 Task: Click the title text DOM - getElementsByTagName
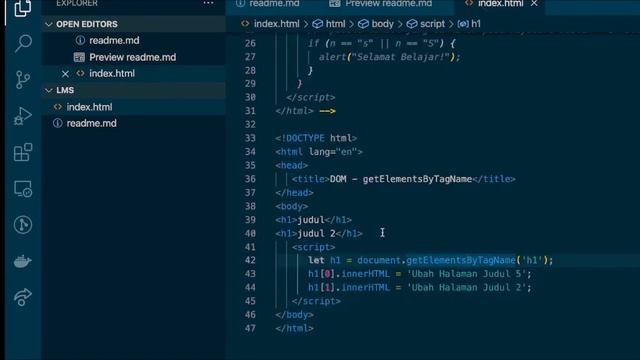click(x=401, y=179)
